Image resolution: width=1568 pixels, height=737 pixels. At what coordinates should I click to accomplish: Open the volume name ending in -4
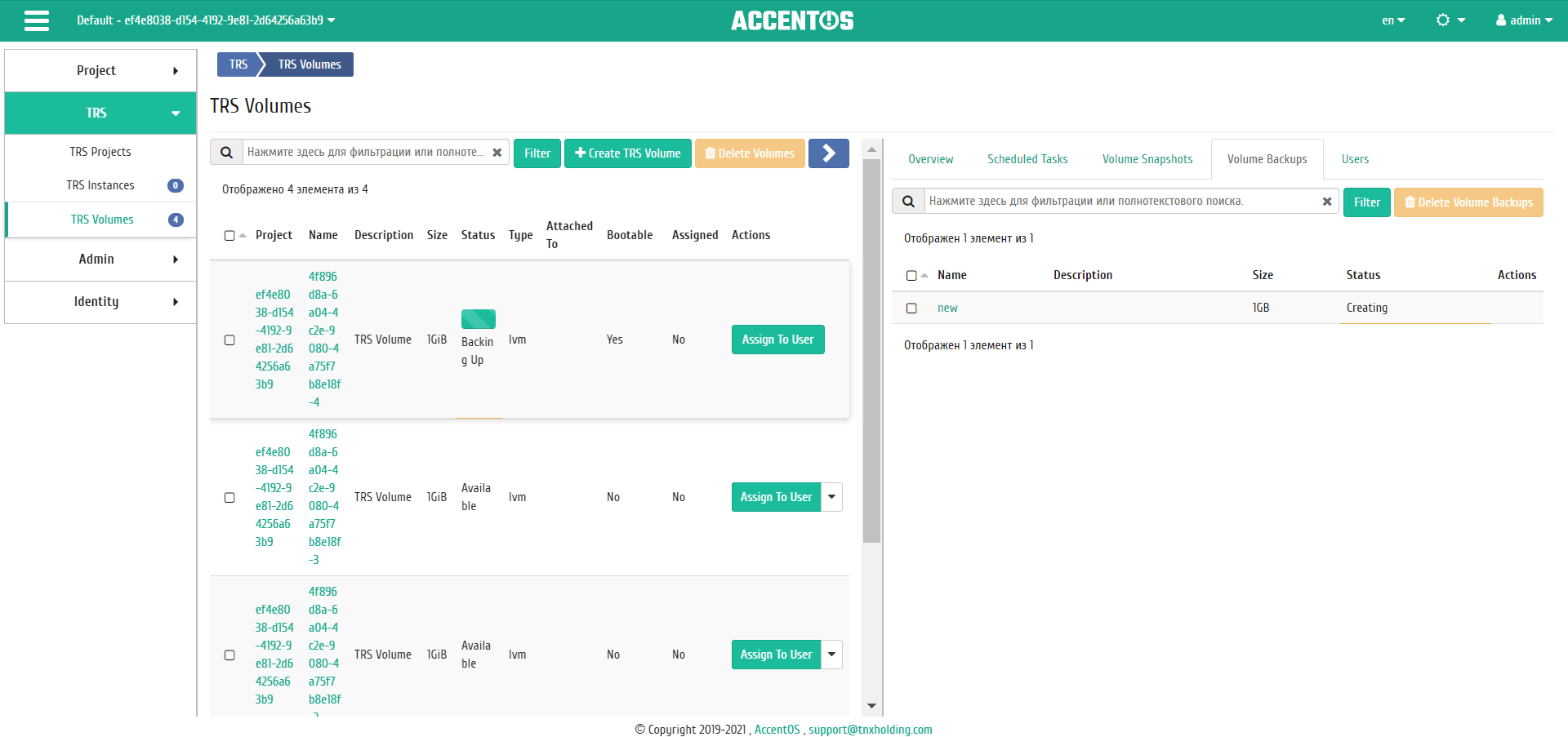tap(324, 340)
